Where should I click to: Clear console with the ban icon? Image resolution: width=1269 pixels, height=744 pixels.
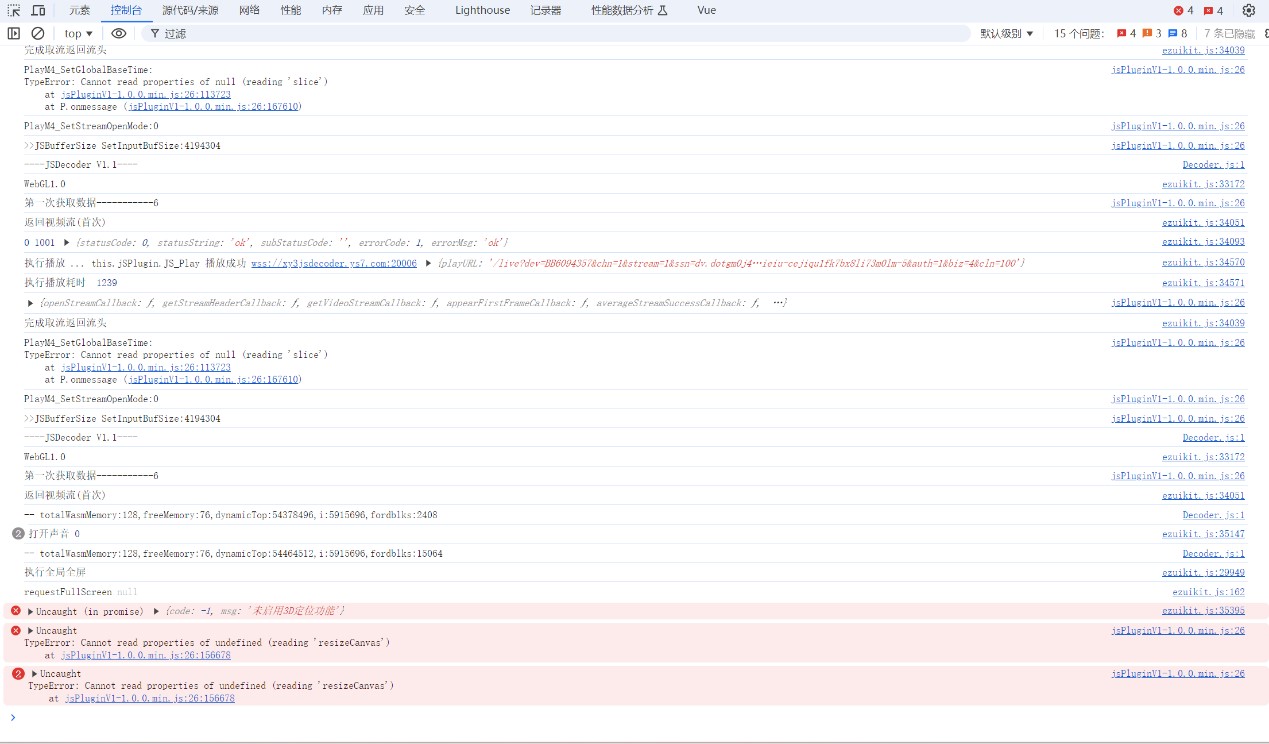[x=38, y=33]
